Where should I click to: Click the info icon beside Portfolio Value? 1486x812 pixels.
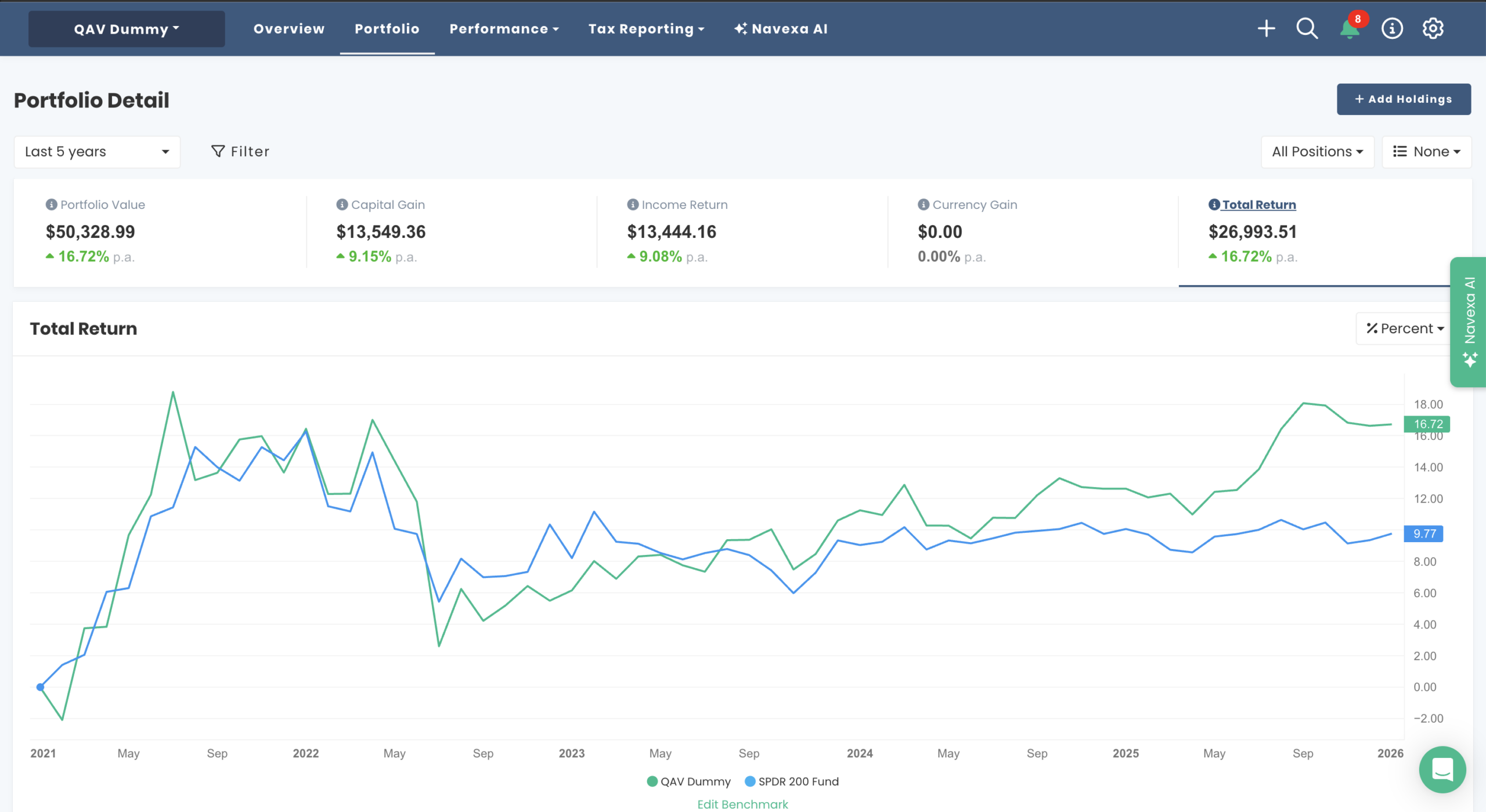pos(50,204)
